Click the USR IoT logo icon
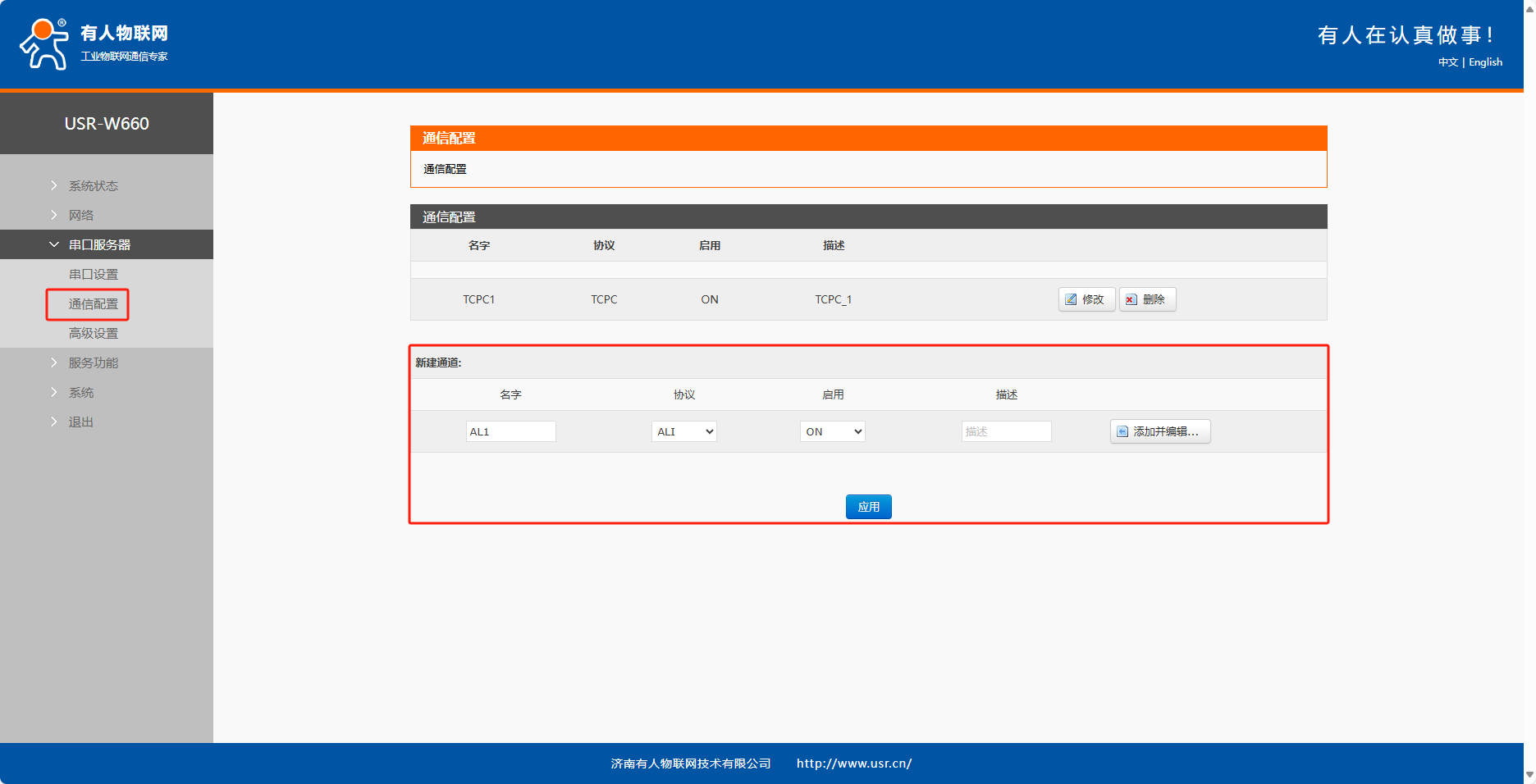Image resolution: width=1536 pixels, height=784 pixels. [x=44, y=44]
